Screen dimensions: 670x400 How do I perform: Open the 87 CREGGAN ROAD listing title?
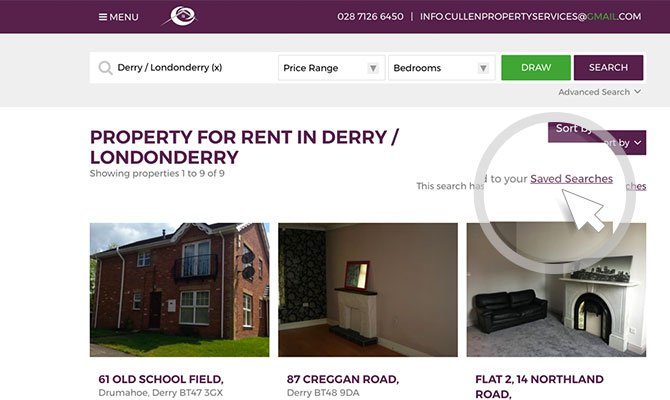pos(343,379)
